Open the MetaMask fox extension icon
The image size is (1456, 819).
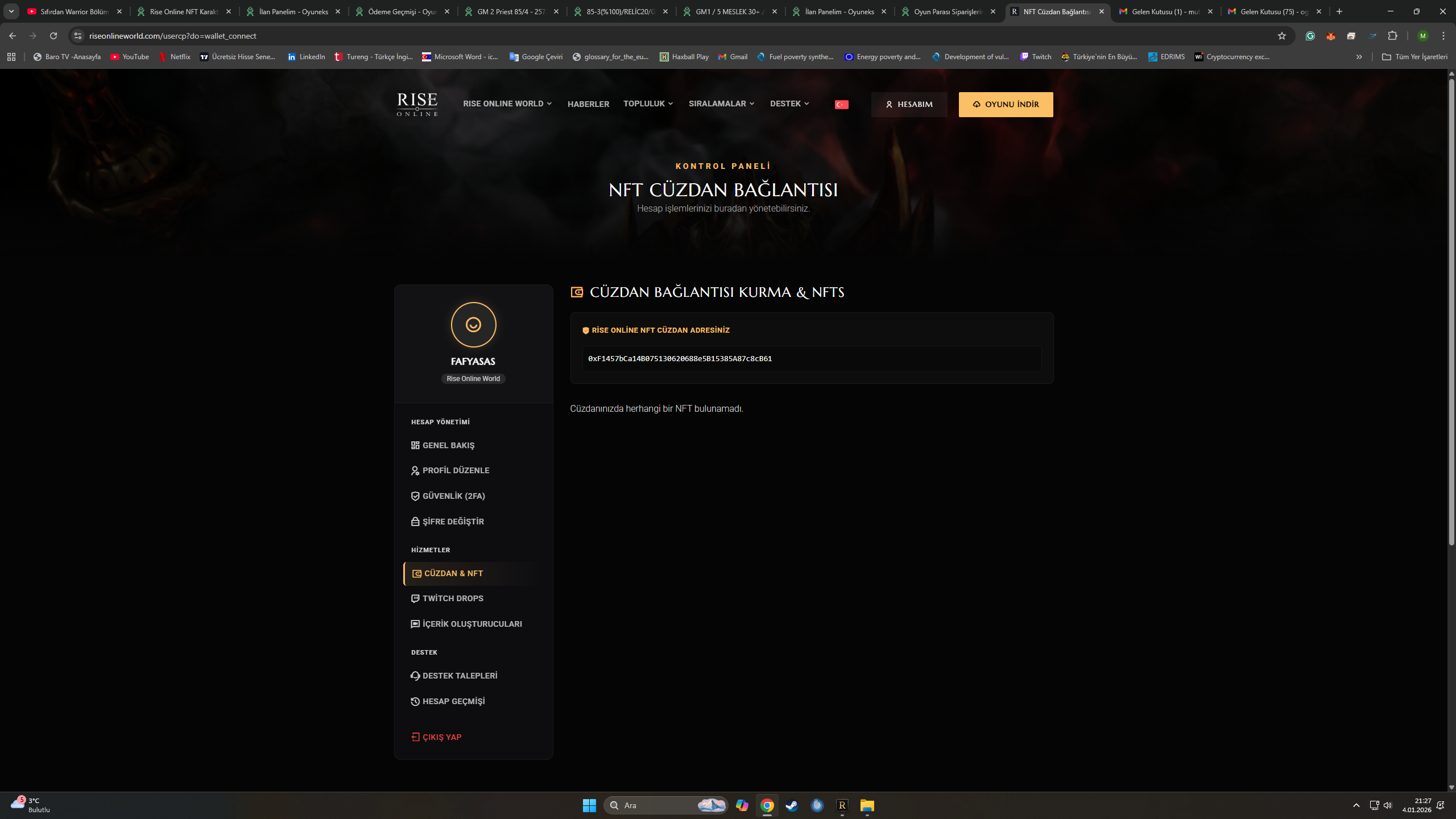coord(1331,36)
